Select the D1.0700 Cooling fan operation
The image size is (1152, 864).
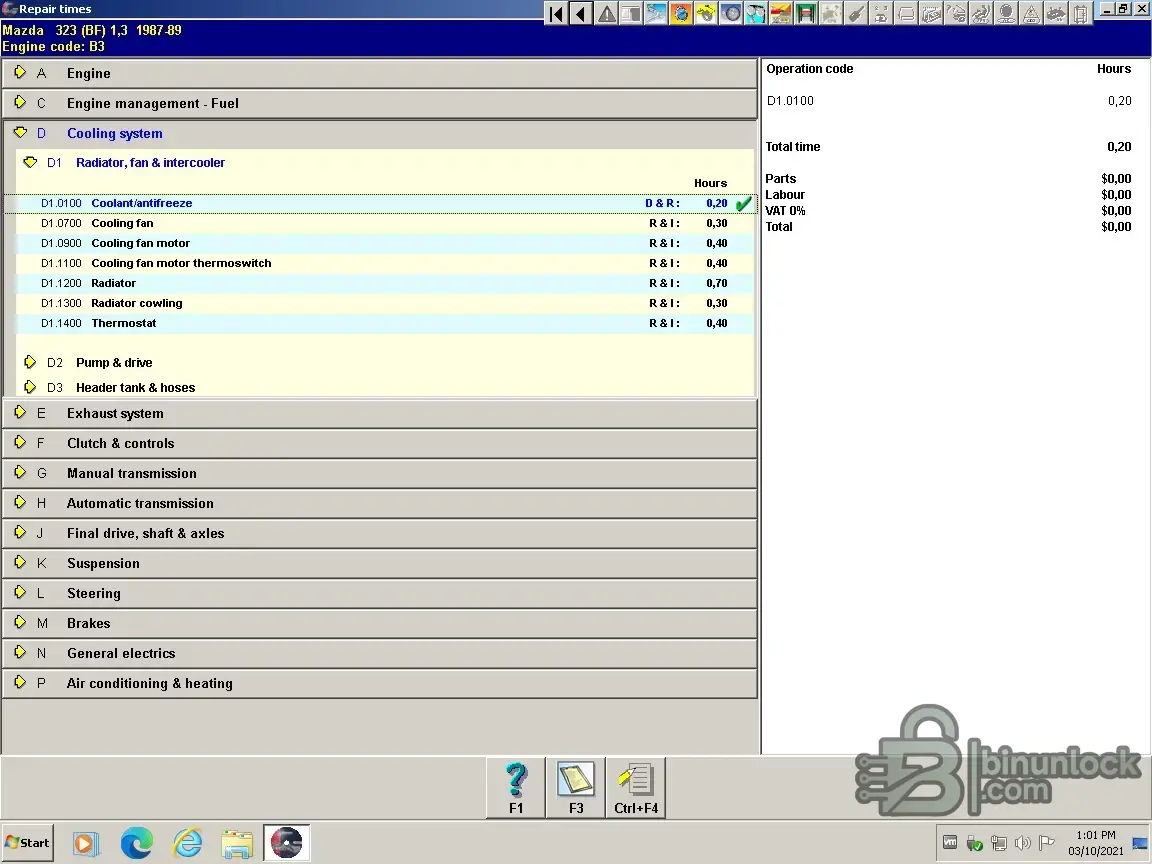pos(385,223)
